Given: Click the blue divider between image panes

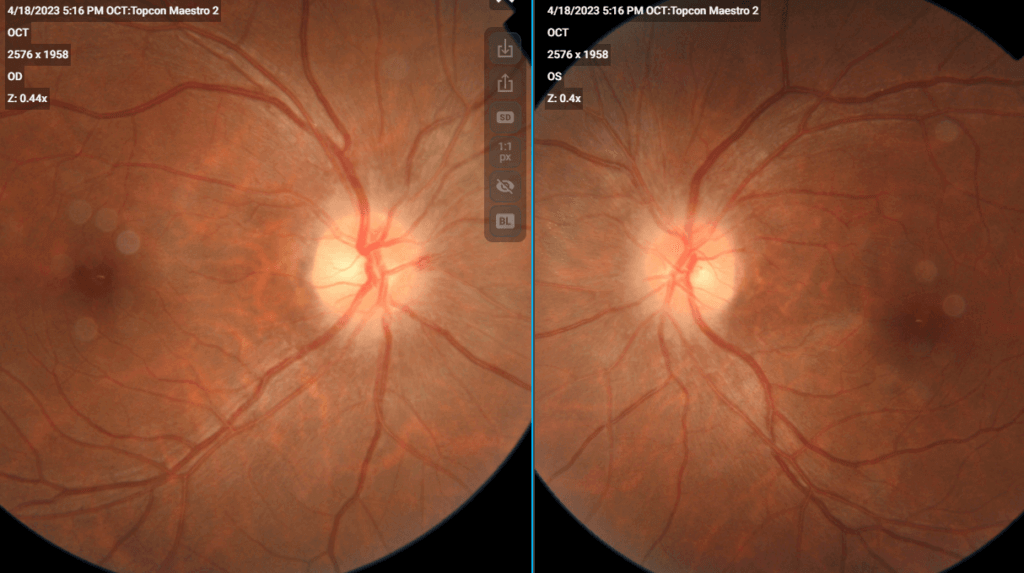Looking at the screenshot, I should 533,300.
